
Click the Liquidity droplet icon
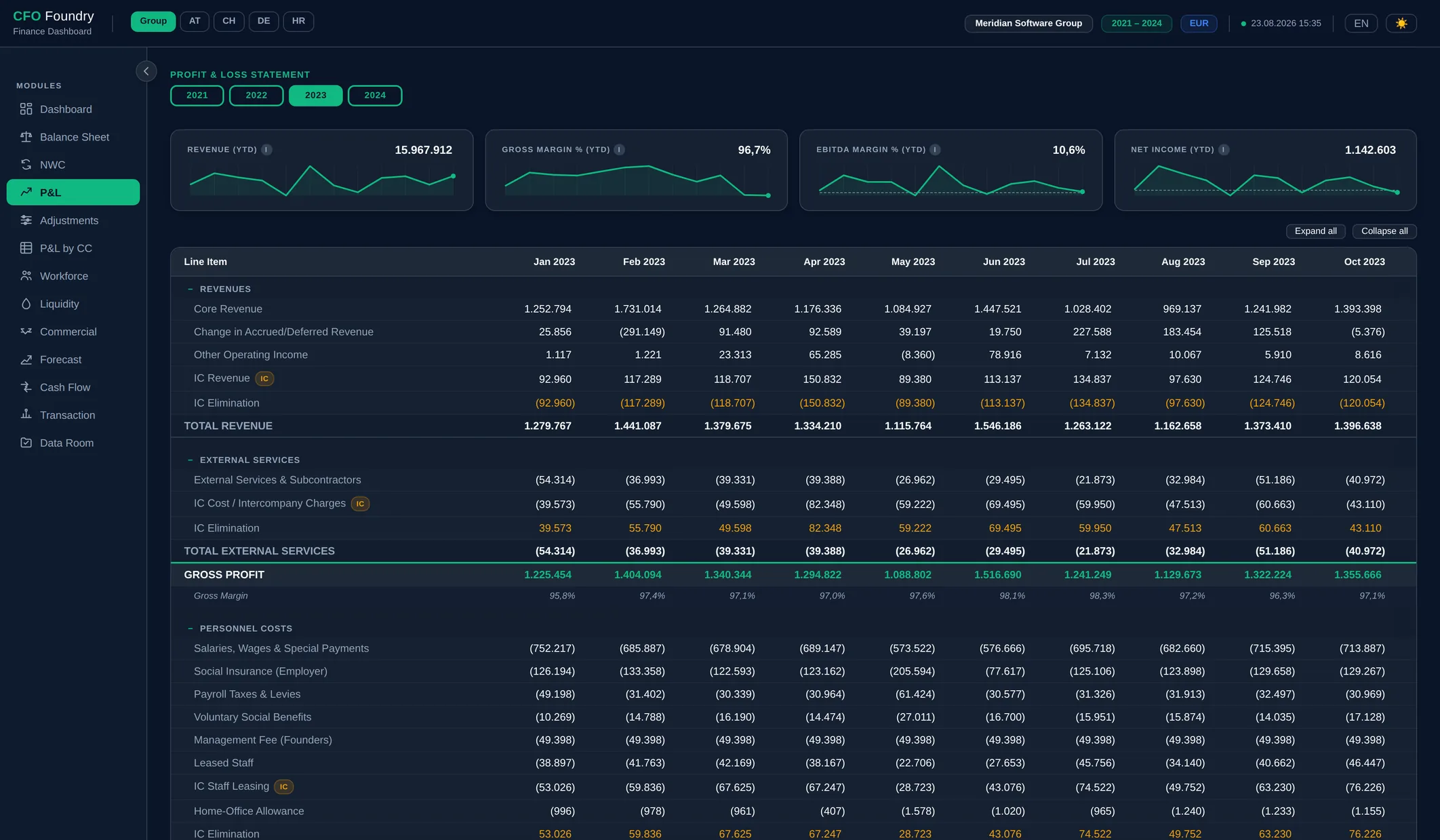point(26,304)
